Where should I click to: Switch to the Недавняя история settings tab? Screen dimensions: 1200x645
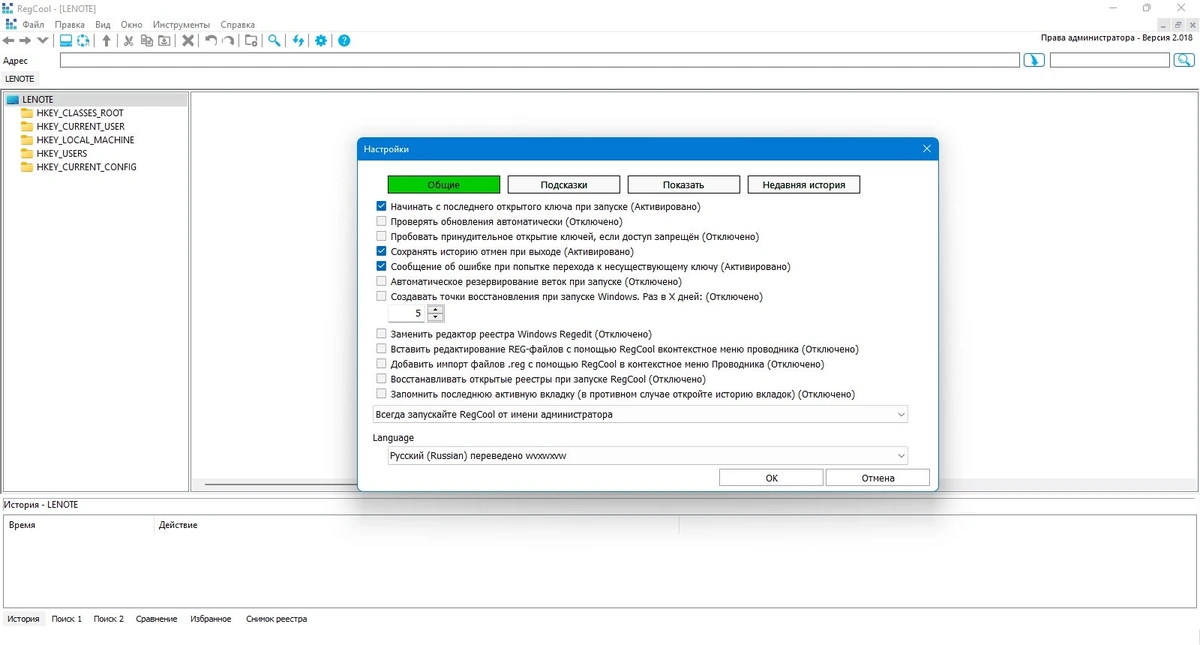pos(804,185)
